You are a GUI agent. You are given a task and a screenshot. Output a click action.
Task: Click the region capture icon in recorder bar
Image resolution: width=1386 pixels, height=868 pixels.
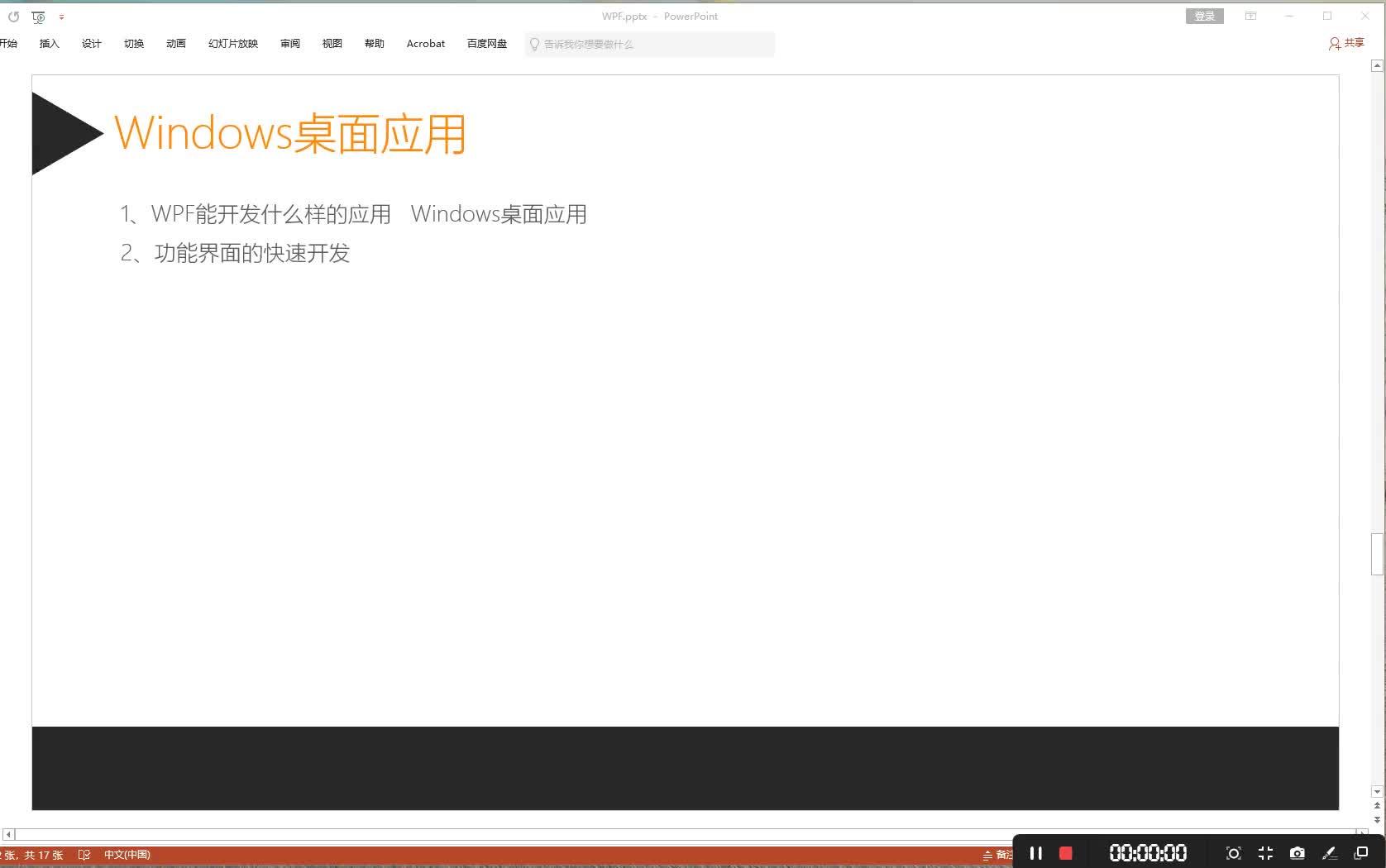(1233, 853)
